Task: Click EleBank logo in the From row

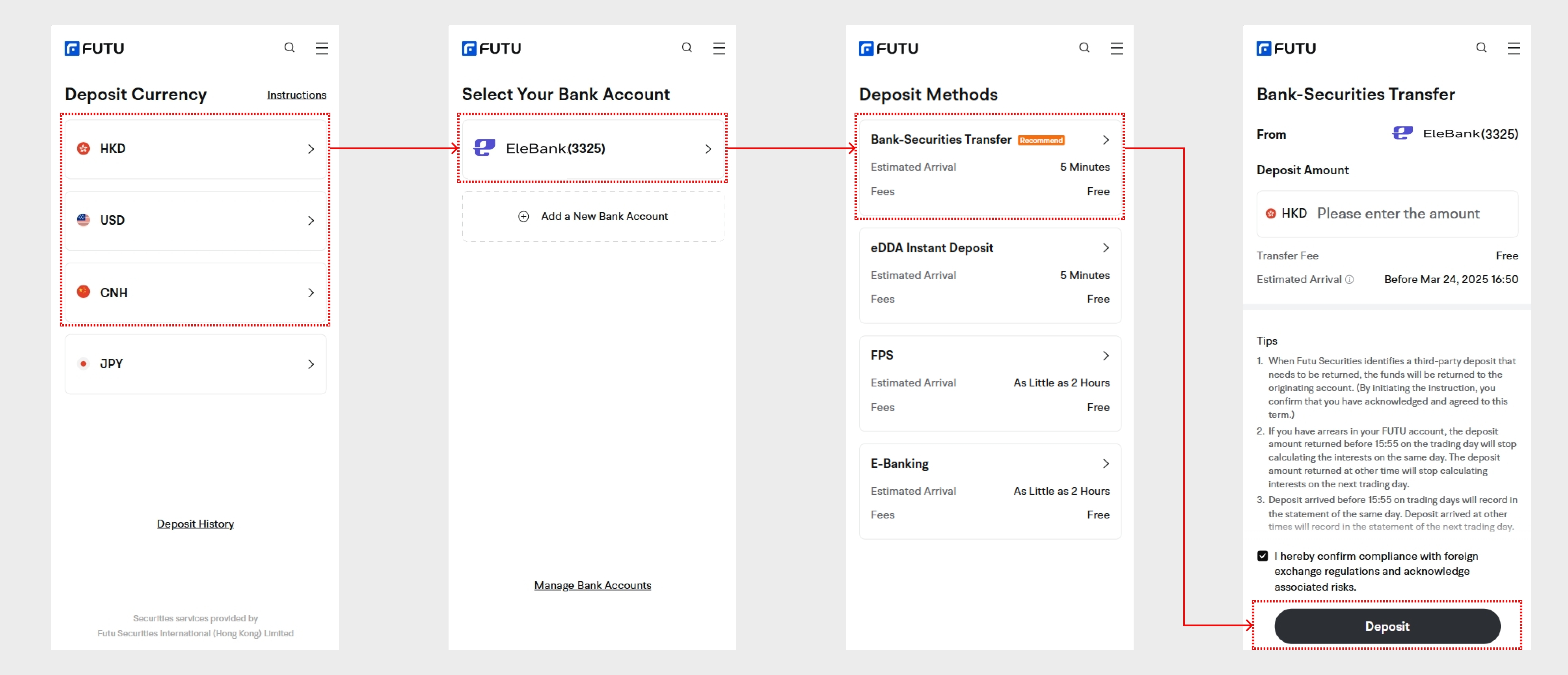Action: 1403,133
